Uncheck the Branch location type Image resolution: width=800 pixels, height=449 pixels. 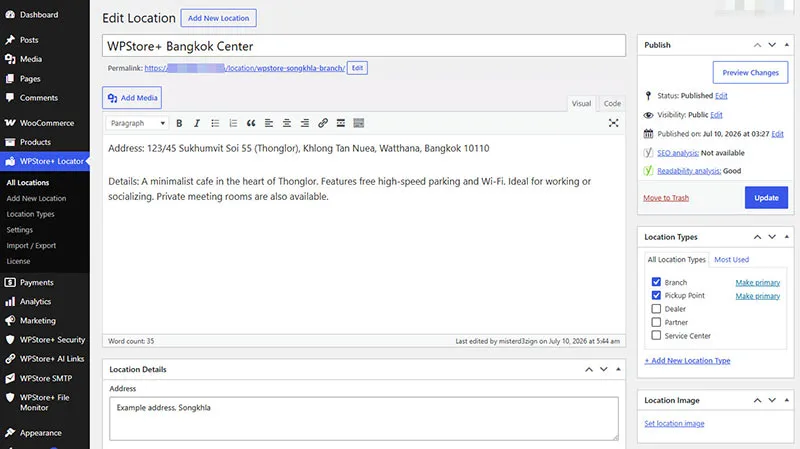pyautogui.click(x=656, y=282)
